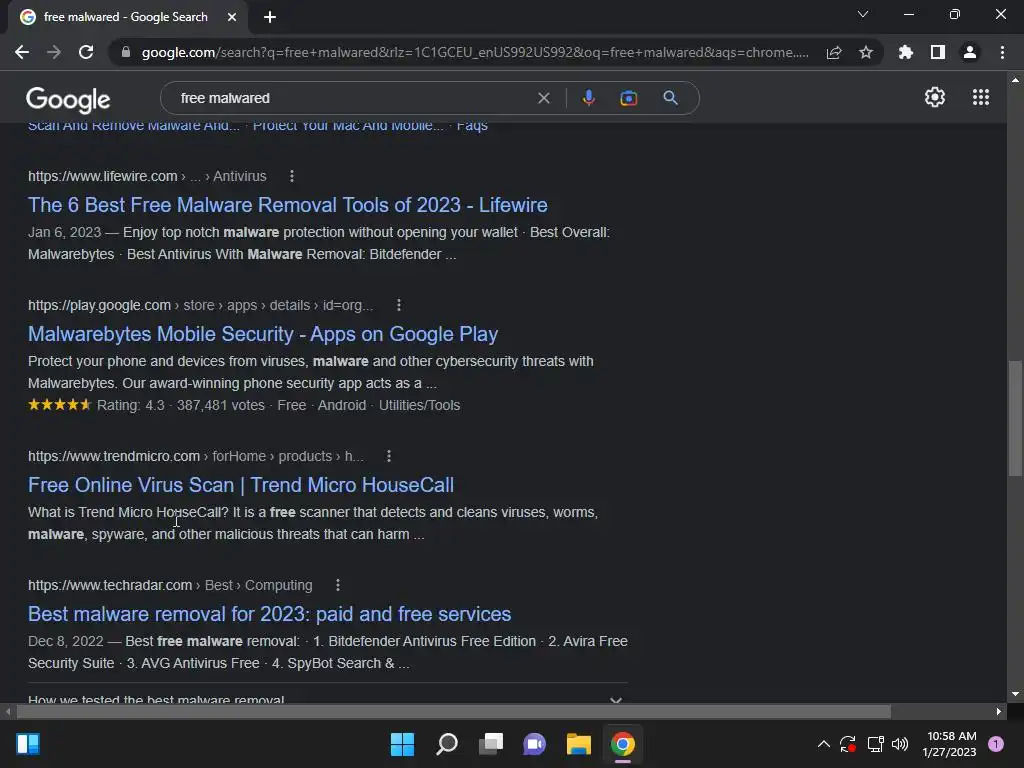1024x768 pixels.
Task: Click in the search query field
Action: click(353, 98)
